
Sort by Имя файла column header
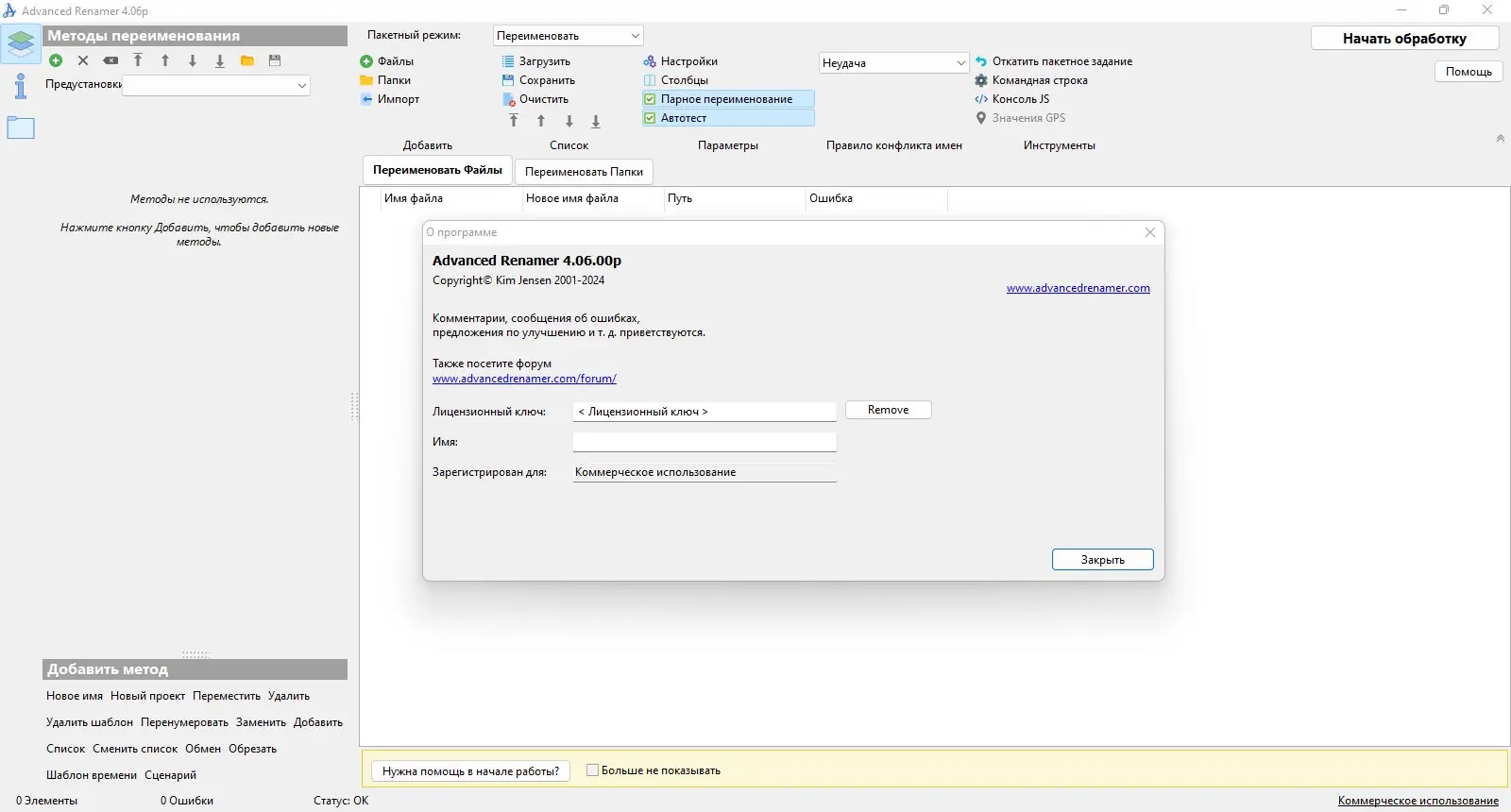[451, 198]
